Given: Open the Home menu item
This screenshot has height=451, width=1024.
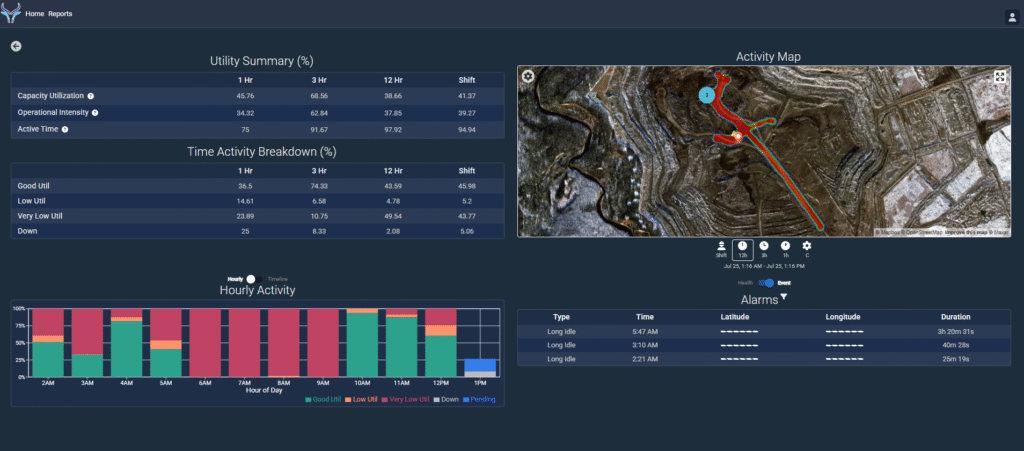Looking at the screenshot, I should coord(34,14).
